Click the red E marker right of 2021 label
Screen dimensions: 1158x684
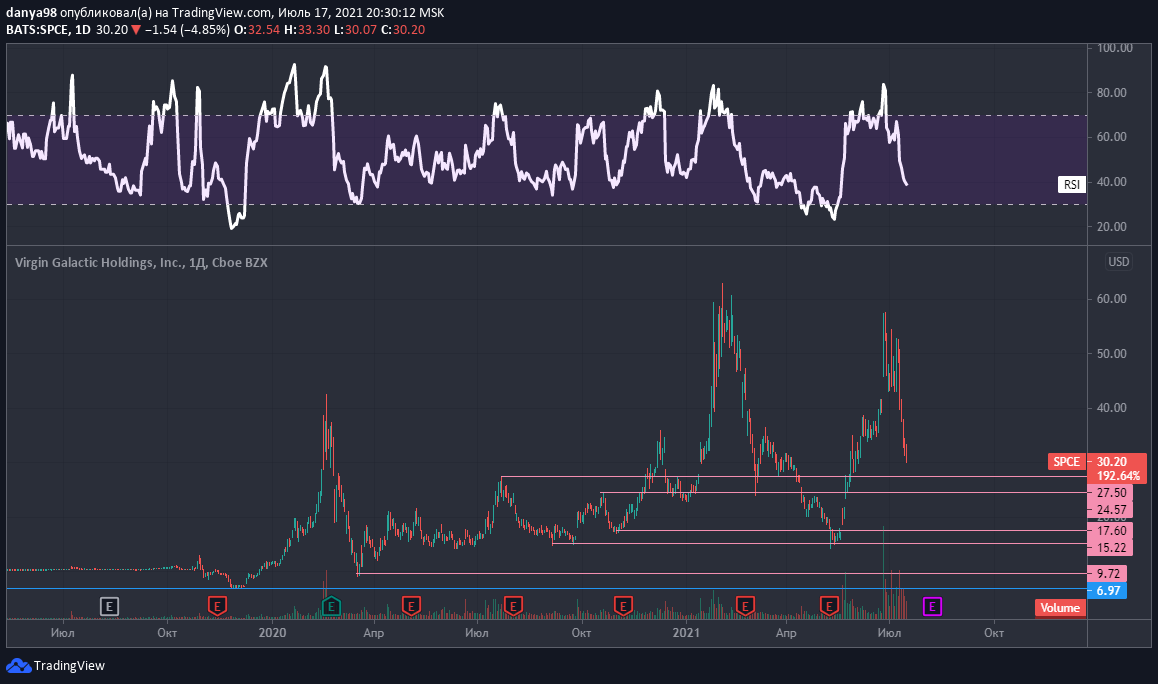tap(745, 607)
